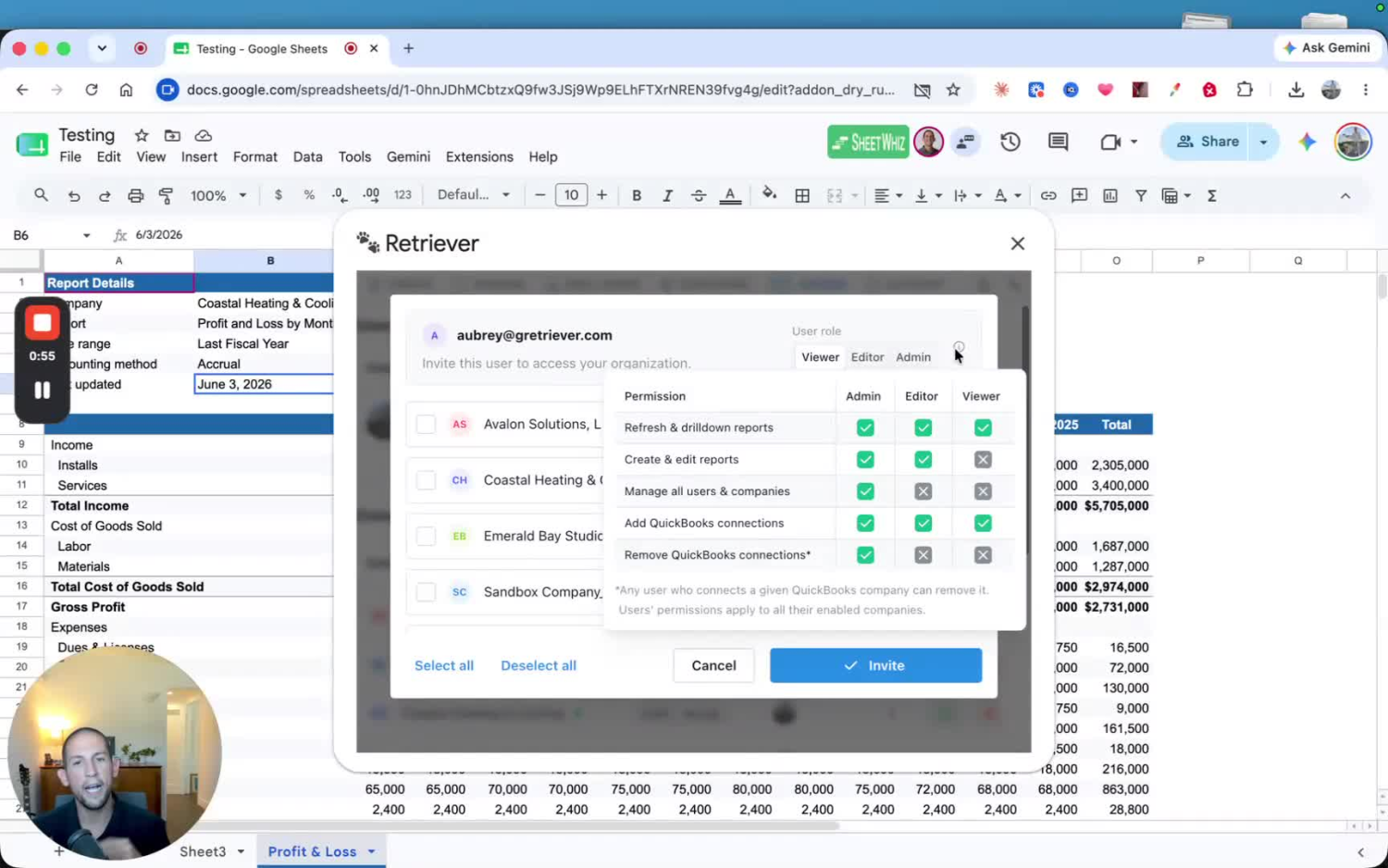The image size is (1388, 868).
Task: Expand the Share button dropdown arrow
Action: 1263,142
